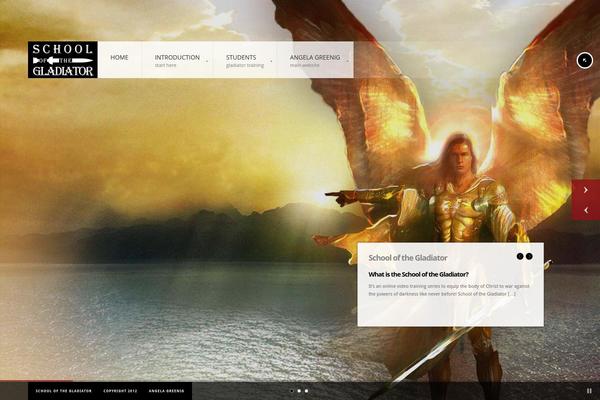Click the circular fullscreen toggle icon
This screenshot has width=600, height=400.
click(x=584, y=60)
